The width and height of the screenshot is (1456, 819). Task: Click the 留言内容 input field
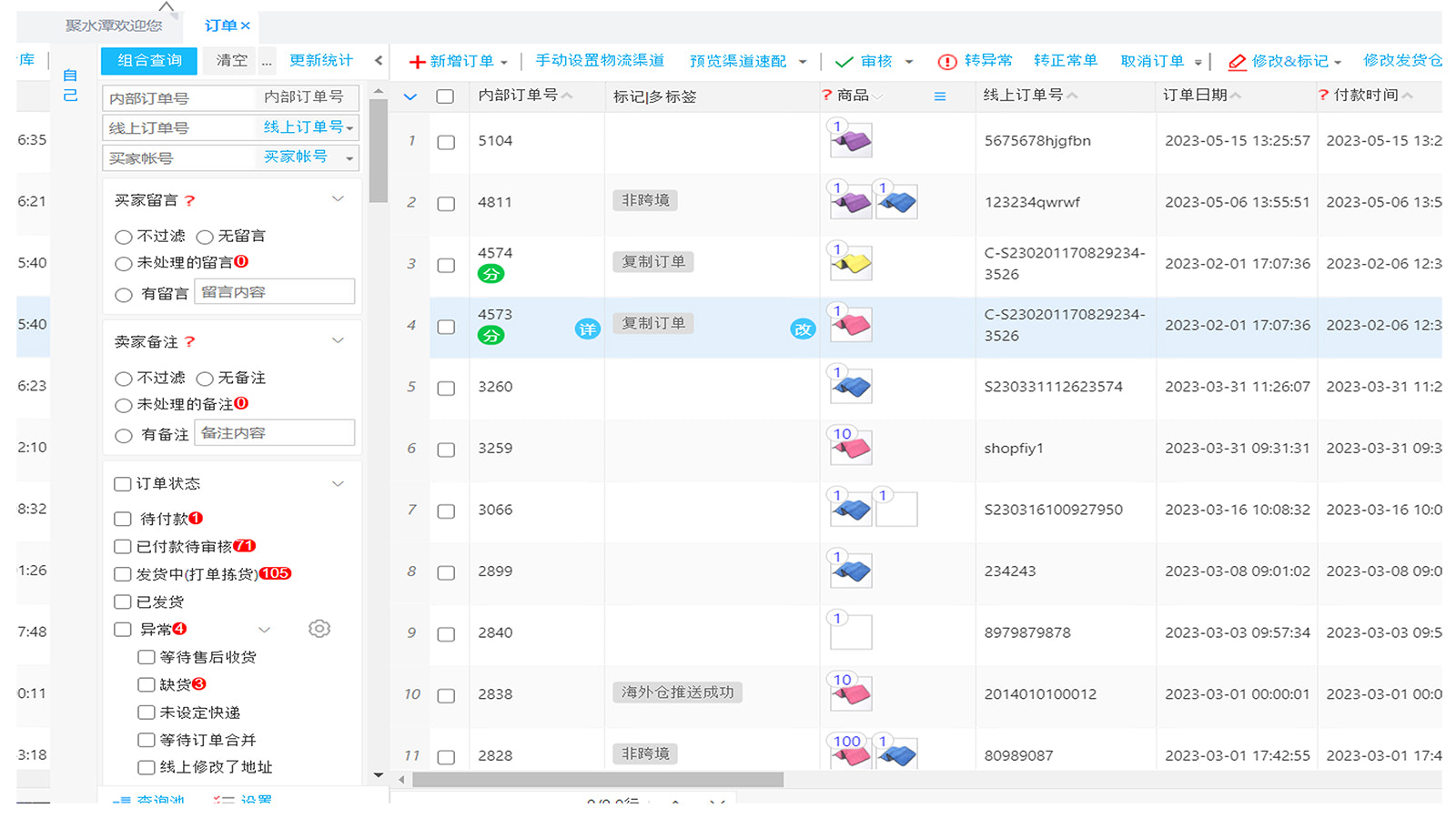[274, 292]
